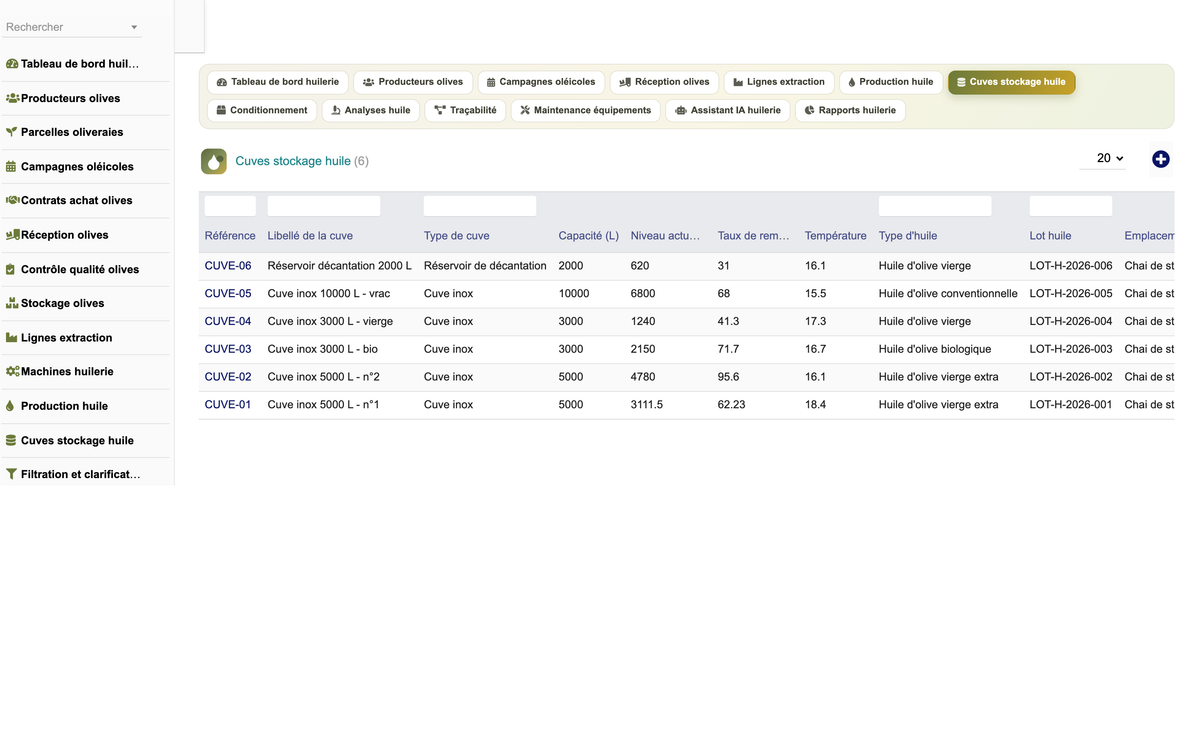Click lot cell LOT-H-2026-002

point(1071,377)
